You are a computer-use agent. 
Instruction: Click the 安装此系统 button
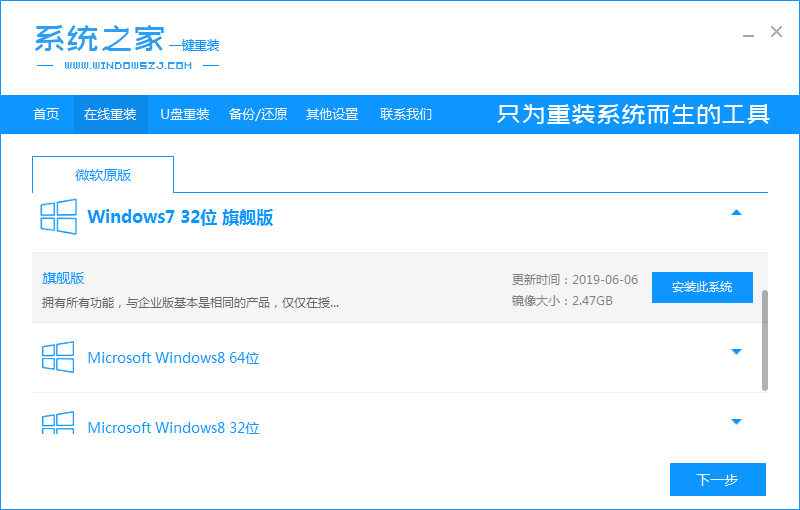tap(702, 287)
